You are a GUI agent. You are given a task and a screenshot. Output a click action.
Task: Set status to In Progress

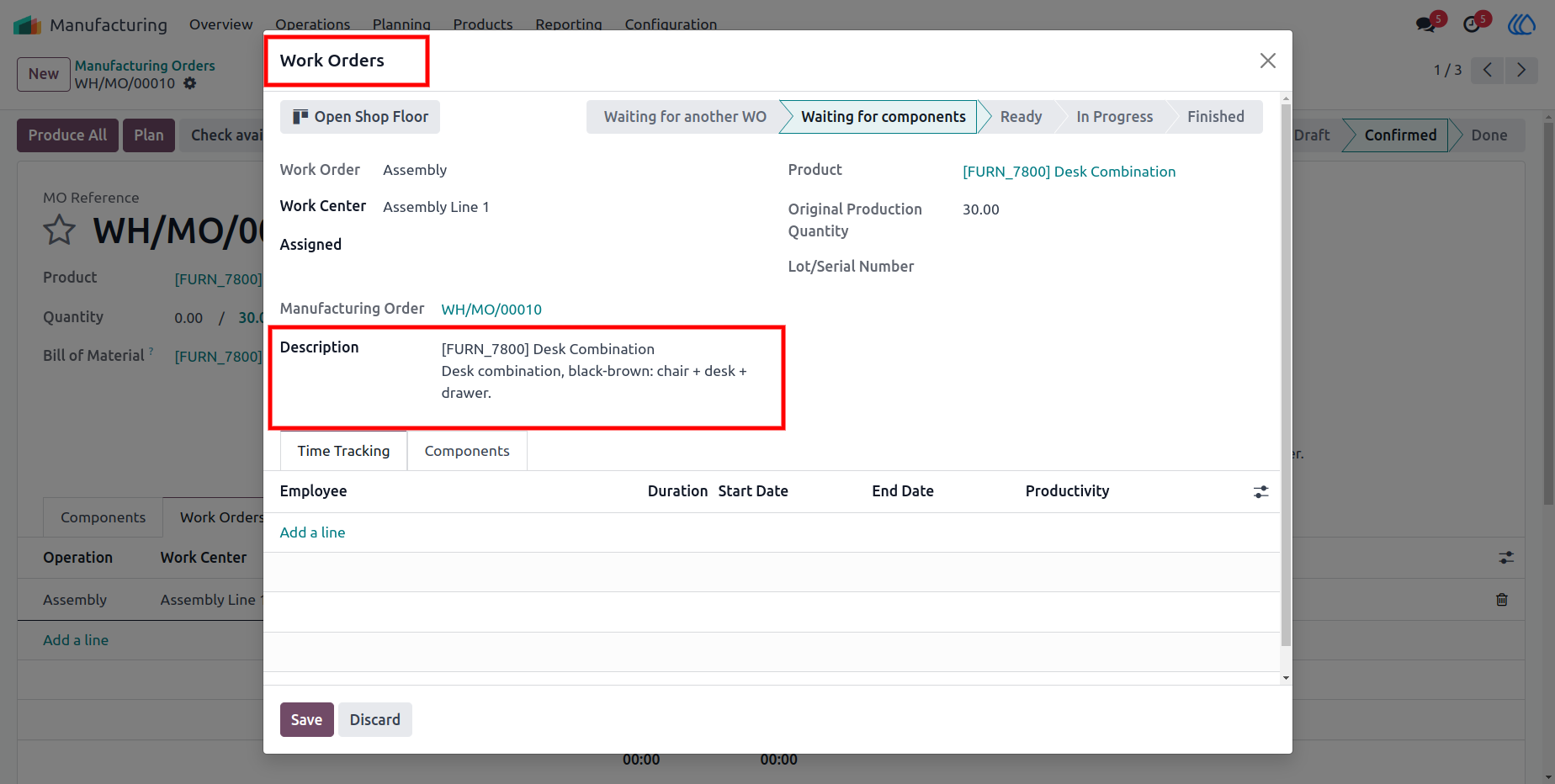coord(1114,117)
